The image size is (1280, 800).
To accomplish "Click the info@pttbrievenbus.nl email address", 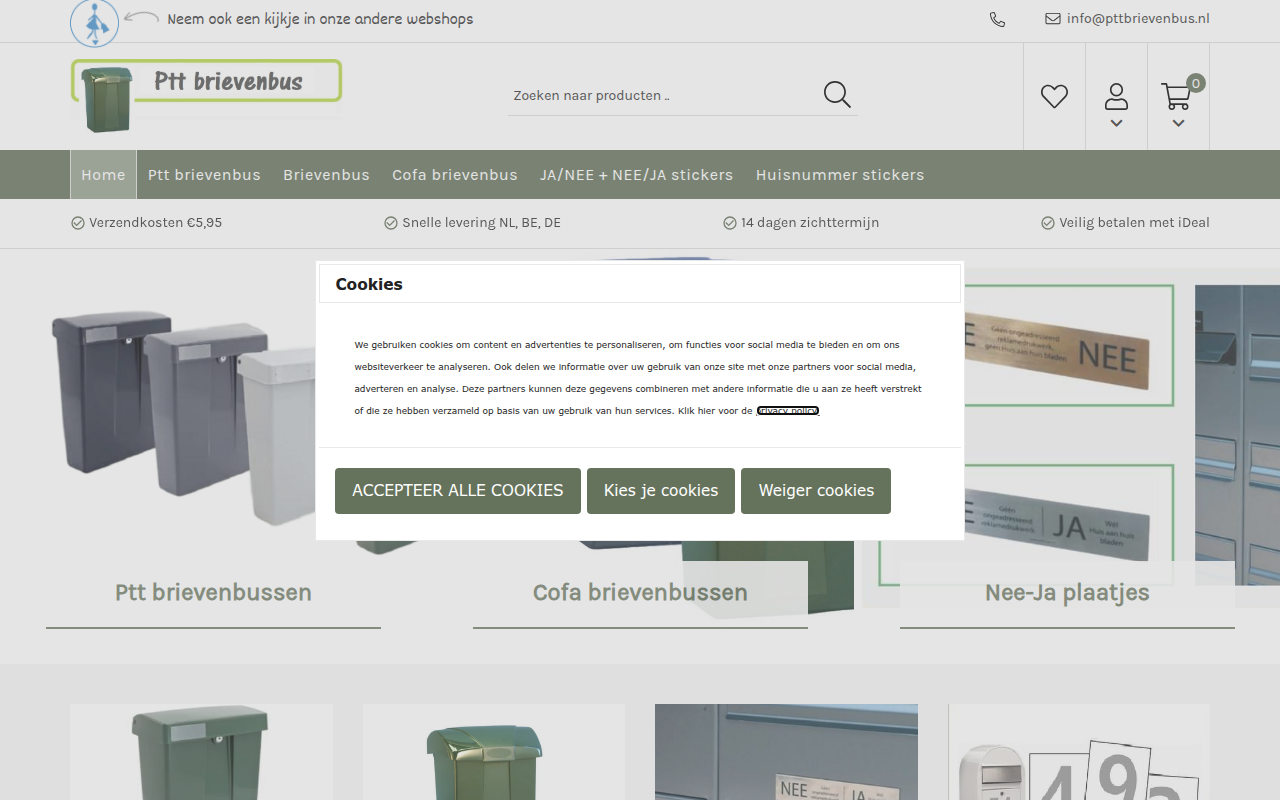I will click(x=1138, y=18).
